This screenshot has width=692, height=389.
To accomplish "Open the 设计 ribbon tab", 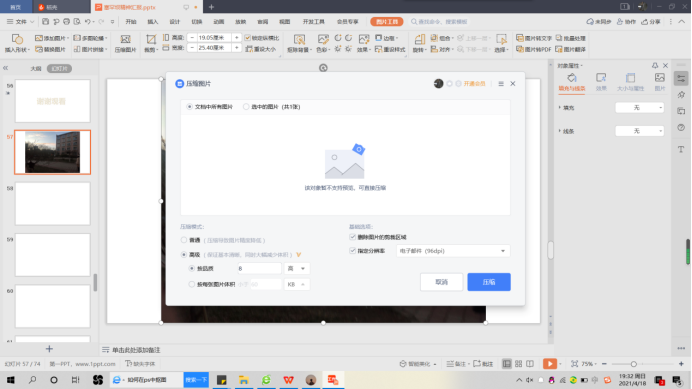I will point(175,21).
